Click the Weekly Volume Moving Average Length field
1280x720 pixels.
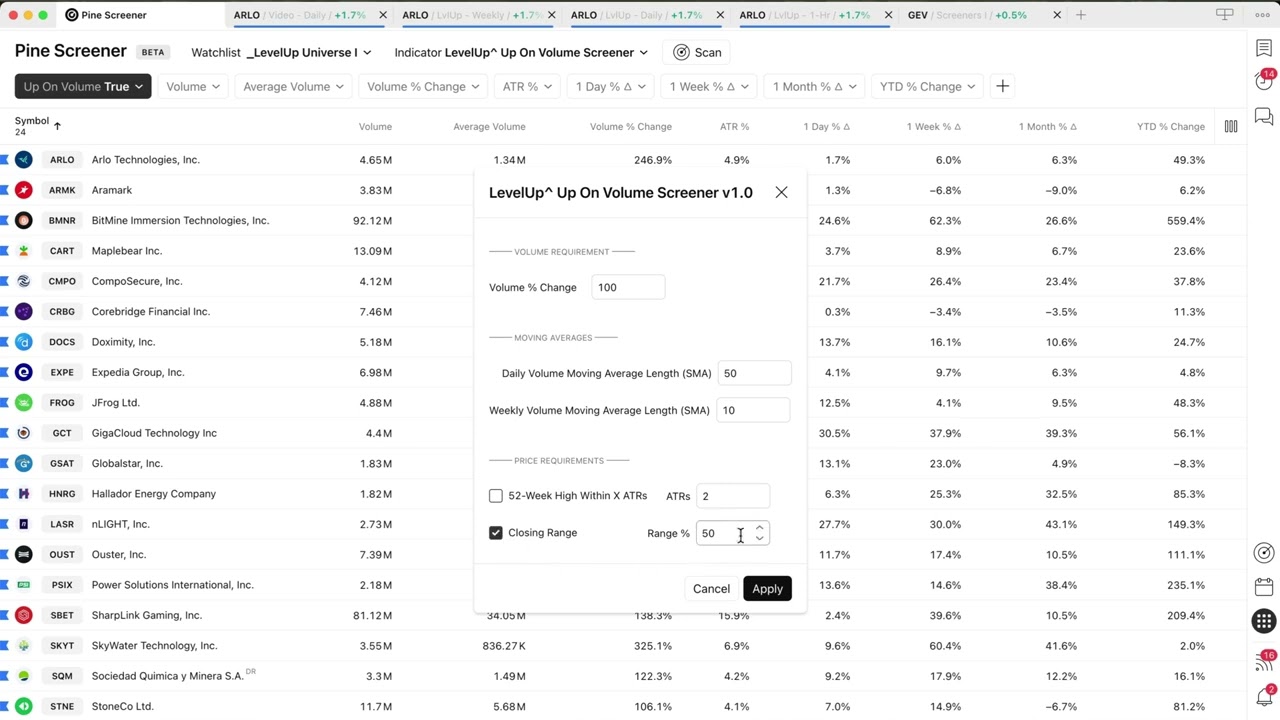tap(753, 410)
